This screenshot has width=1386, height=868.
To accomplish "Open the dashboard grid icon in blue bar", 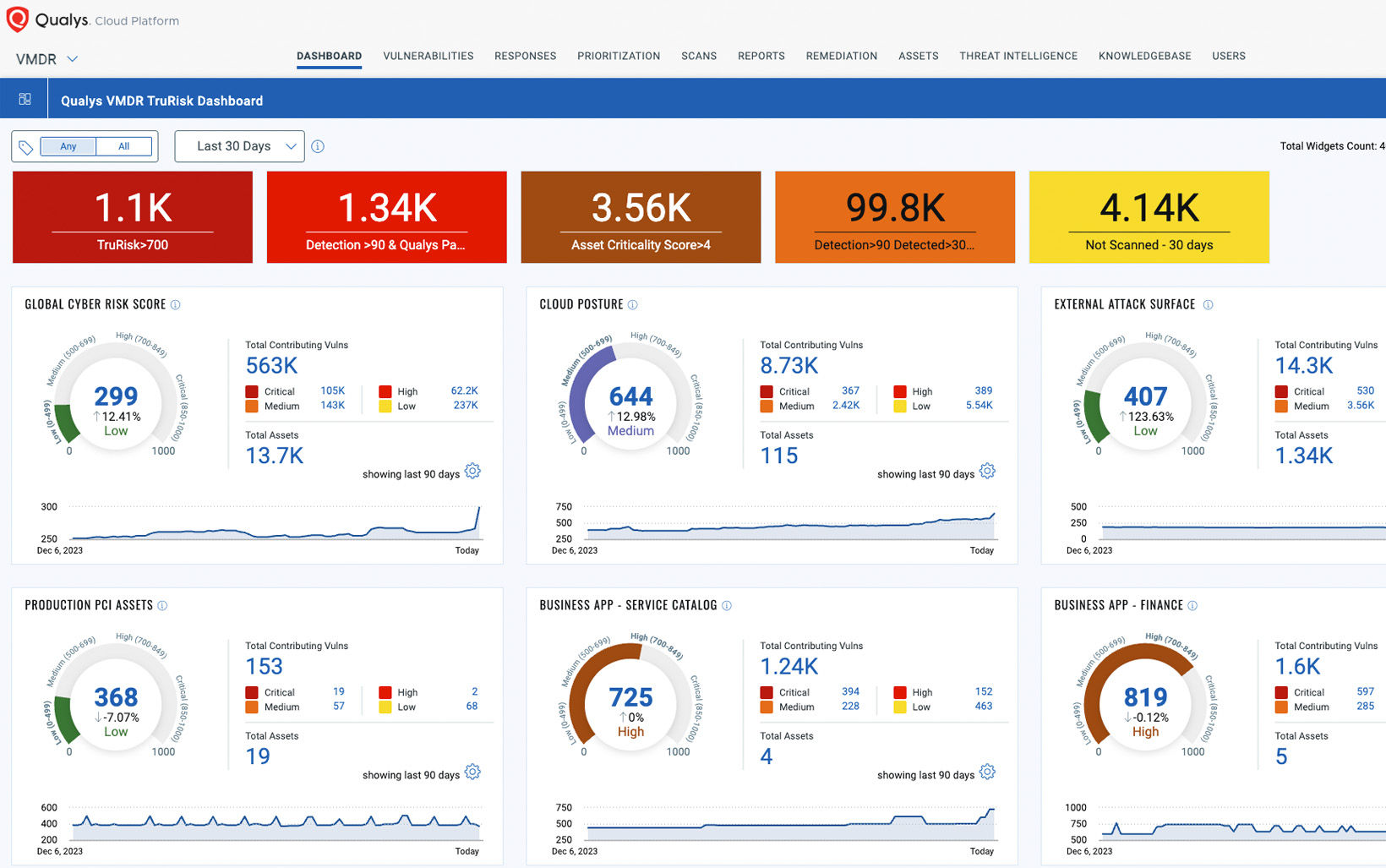I will click(25, 99).
